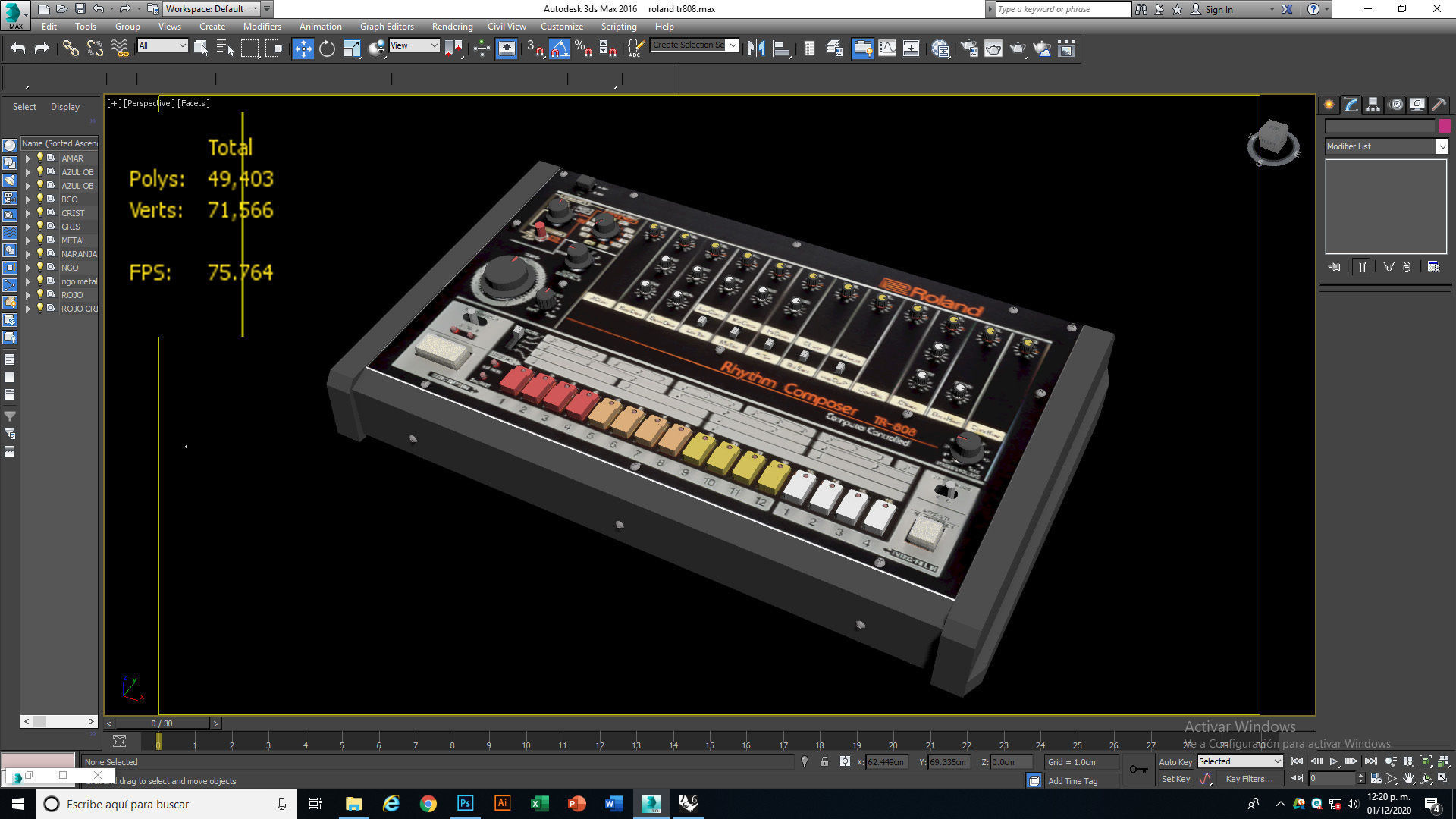1456x819 pixels.
Task: Click the magenta object color swatch
Action: coord(1444,126)
